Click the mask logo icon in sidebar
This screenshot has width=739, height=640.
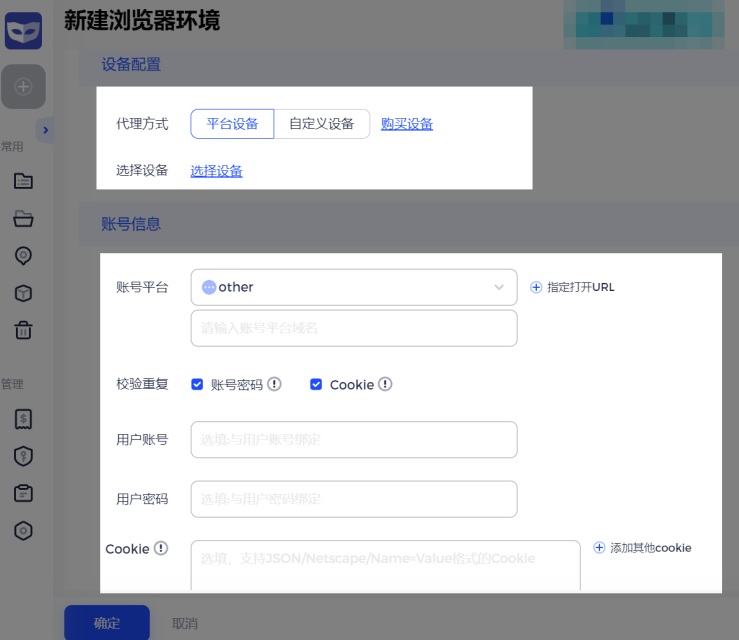pyautogui.click(x=23, y=30)
